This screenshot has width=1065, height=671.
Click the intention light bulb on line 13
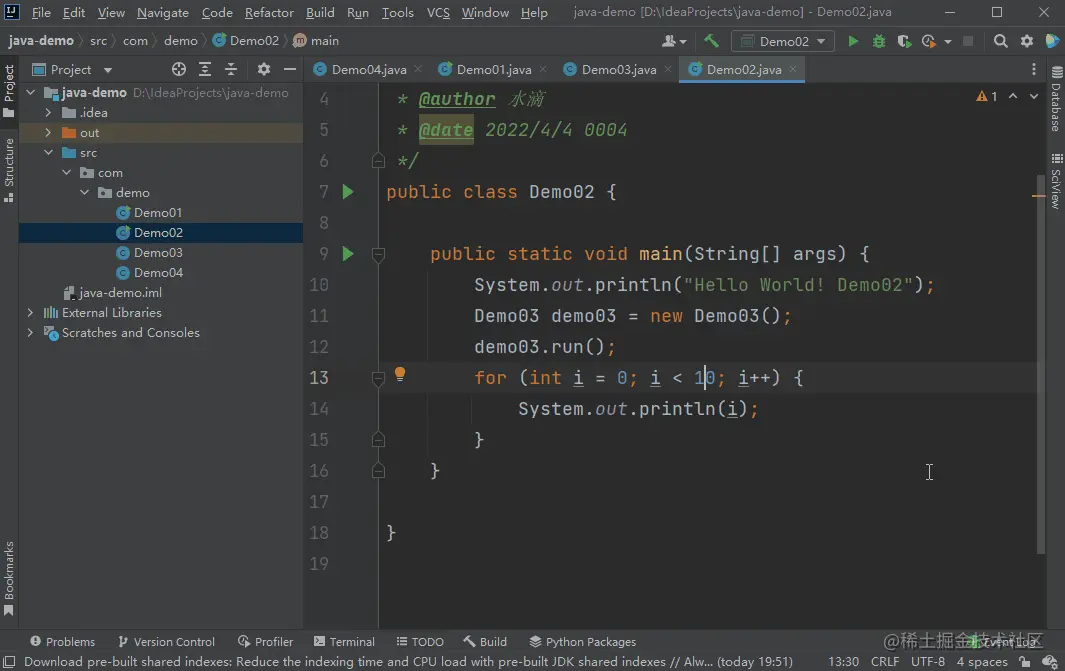point(400,374)
